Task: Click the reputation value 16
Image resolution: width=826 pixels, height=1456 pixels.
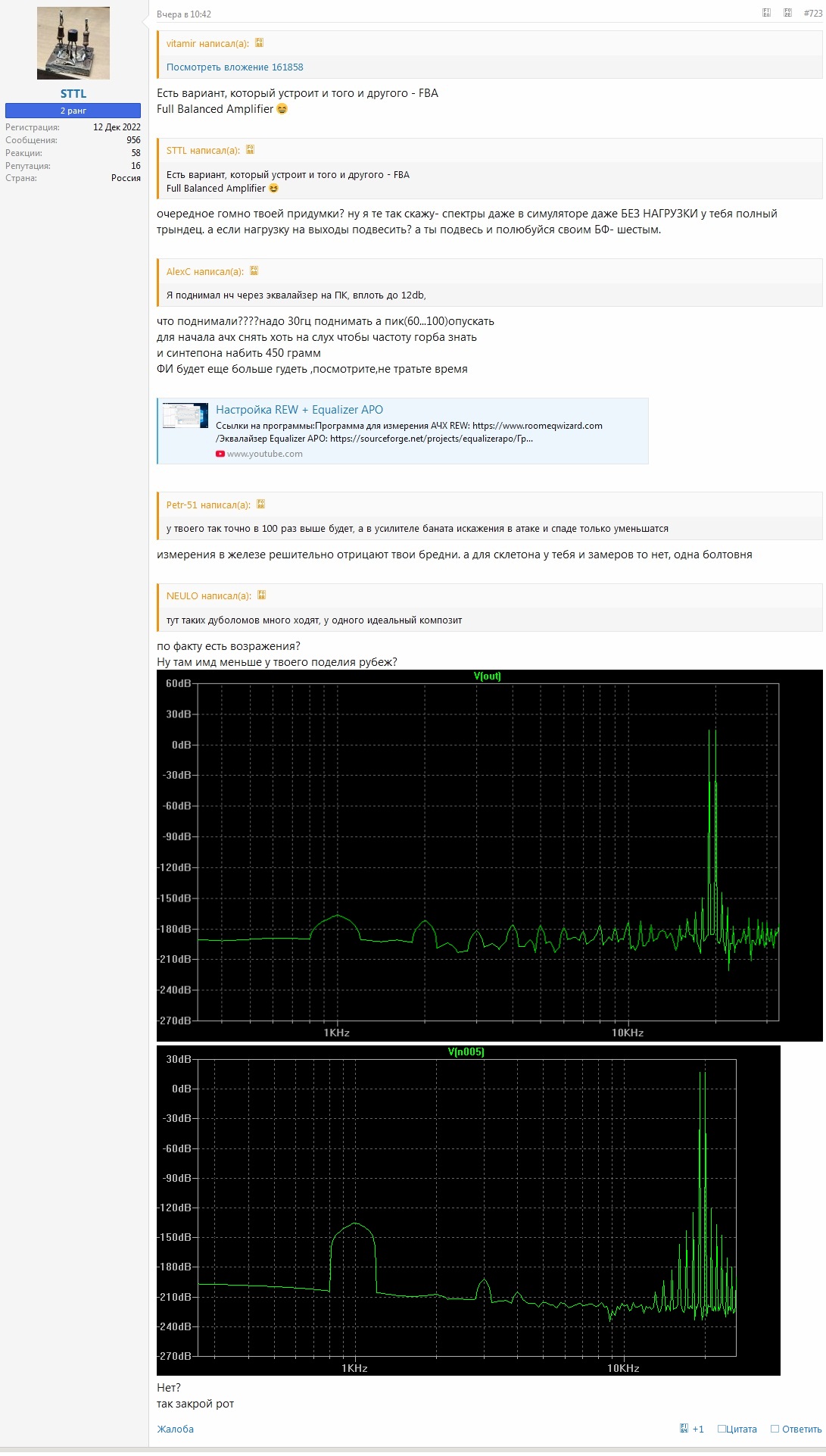Action: coord(136,166)
